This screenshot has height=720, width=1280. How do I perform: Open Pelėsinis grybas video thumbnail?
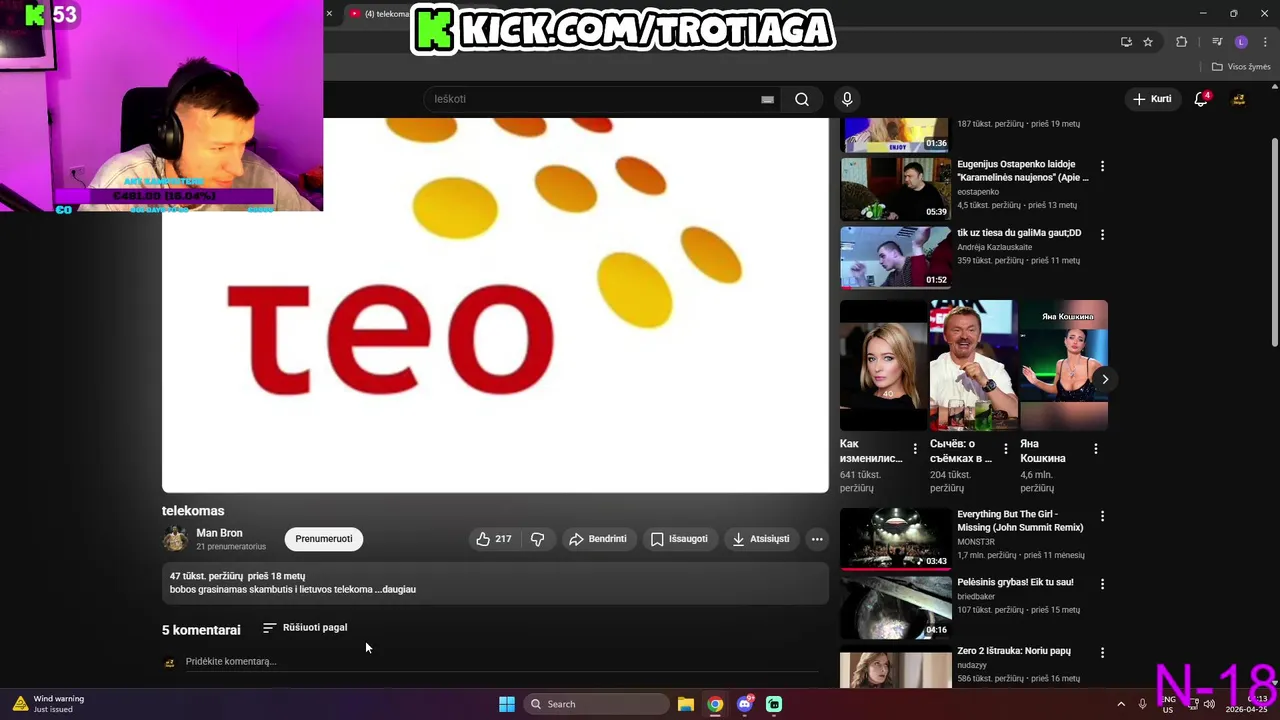pos(895,607)
